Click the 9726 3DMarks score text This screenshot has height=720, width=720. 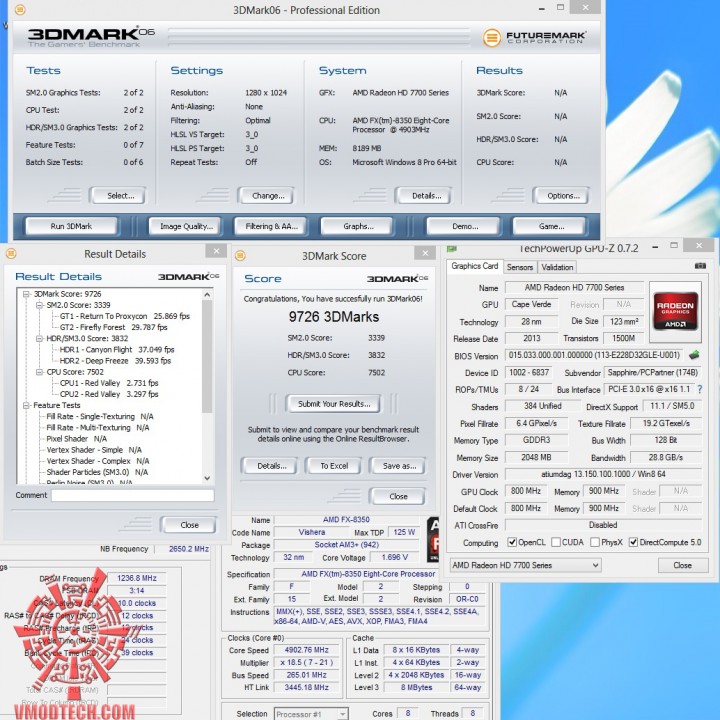[334, 317]
